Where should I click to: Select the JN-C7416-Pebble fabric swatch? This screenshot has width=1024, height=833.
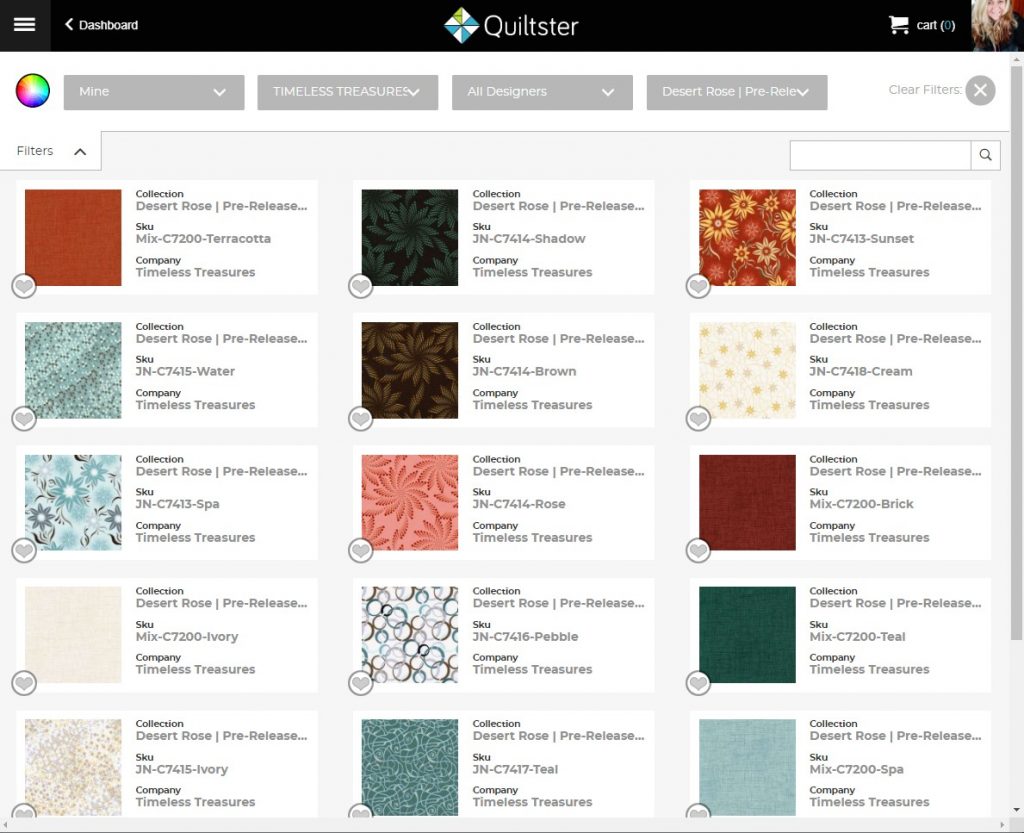410,635
